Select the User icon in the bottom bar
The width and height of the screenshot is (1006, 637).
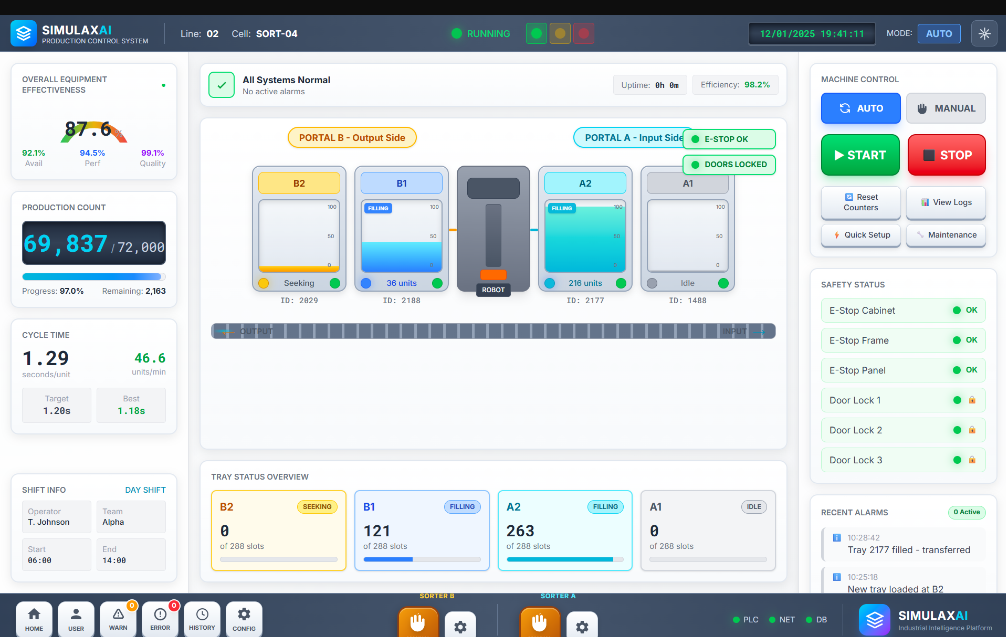(x=75, y=618)
